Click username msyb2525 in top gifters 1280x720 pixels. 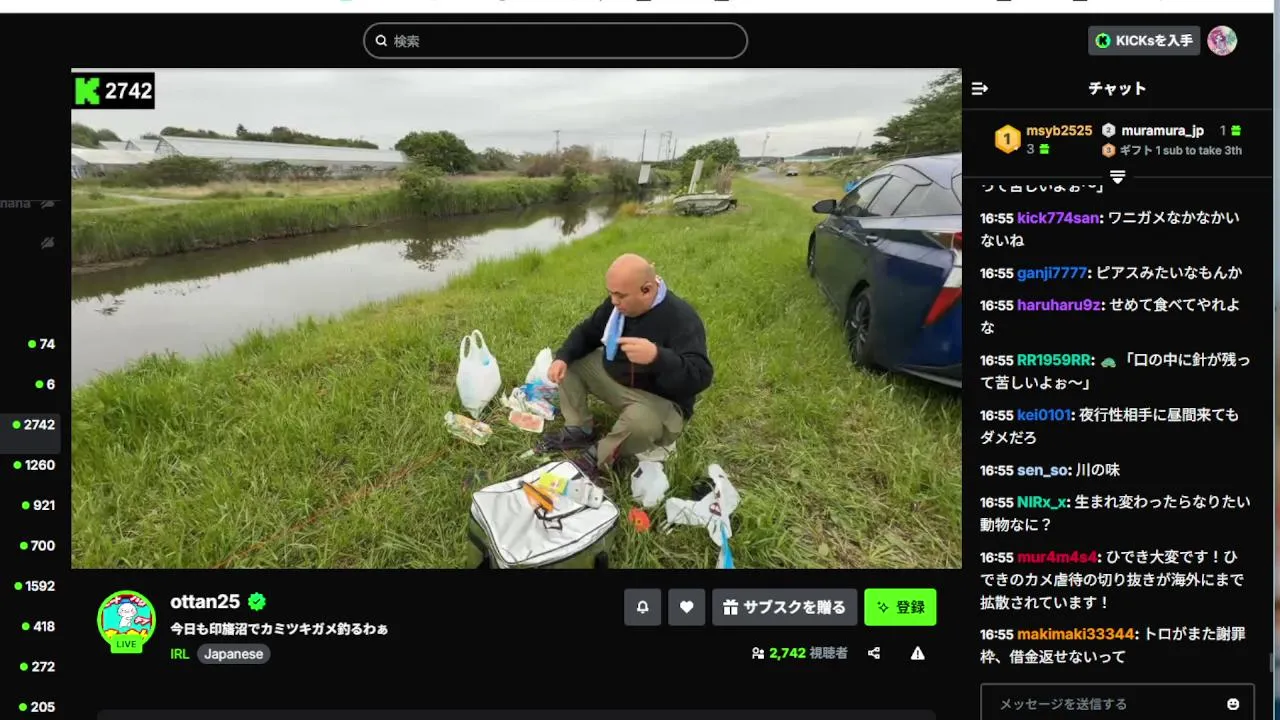[1059, 131]
